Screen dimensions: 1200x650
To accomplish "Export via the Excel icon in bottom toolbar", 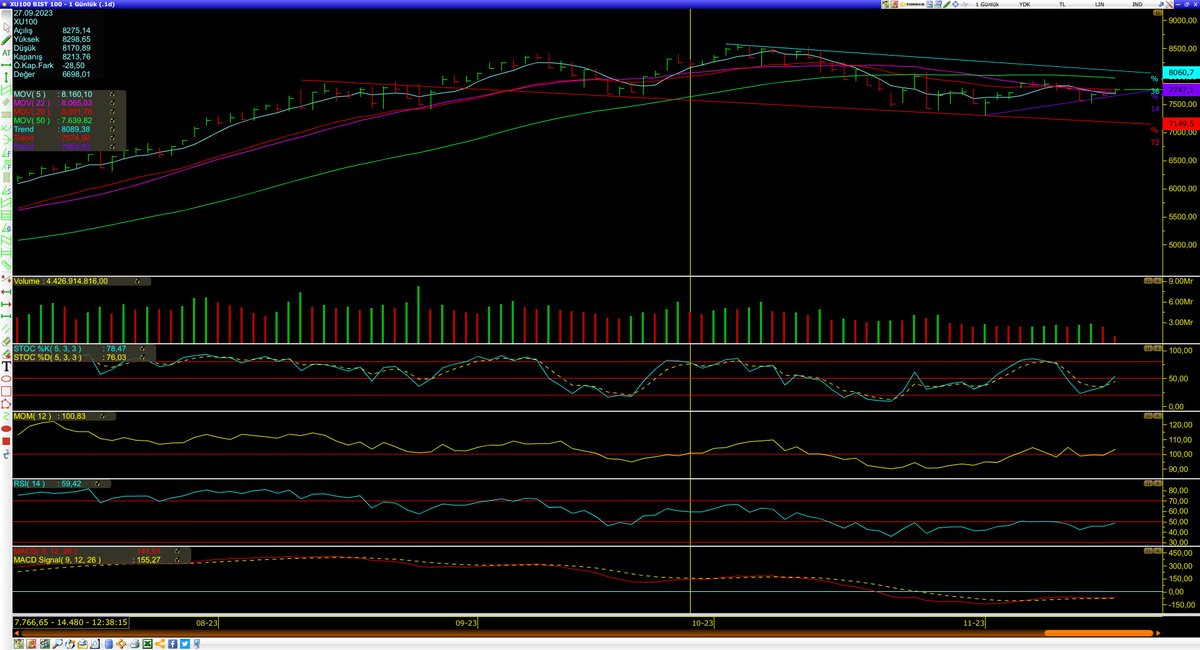I will [x=147, y=644].
